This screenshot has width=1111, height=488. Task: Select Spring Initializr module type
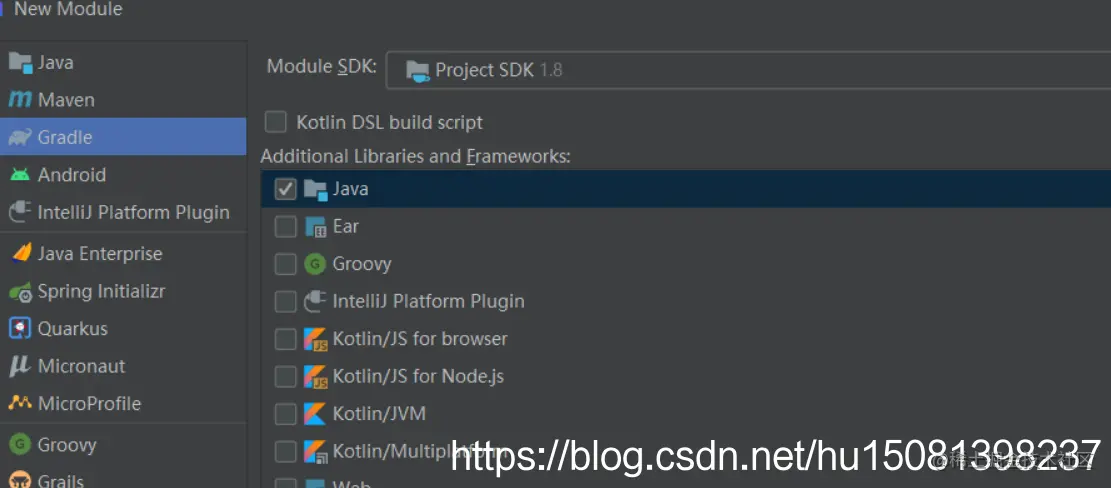pyautogui.click(x=123, y=291)
